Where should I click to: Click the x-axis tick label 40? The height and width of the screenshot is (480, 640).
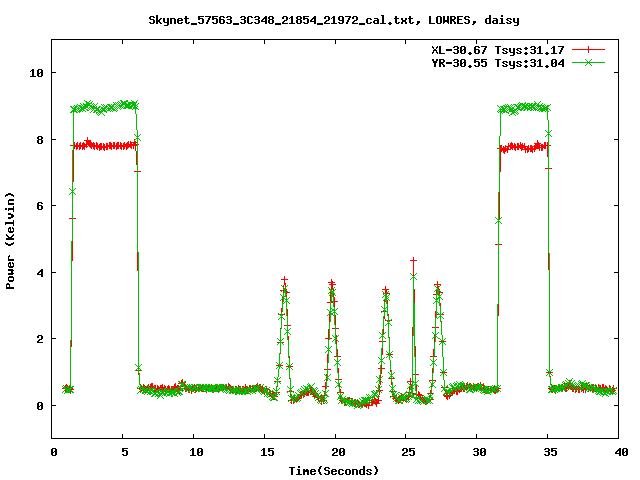click(x=621, y=452)
